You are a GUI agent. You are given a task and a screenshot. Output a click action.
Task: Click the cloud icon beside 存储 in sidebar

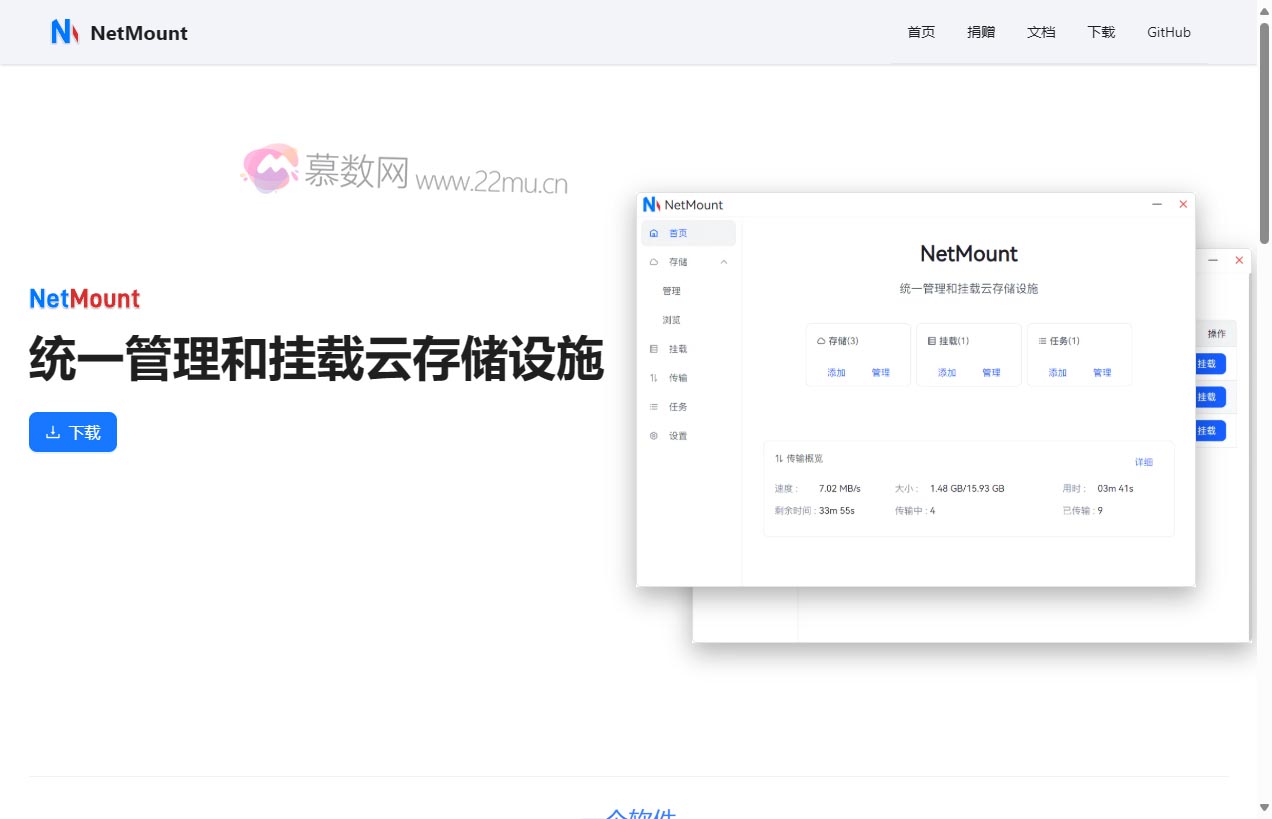coord(654,261)
